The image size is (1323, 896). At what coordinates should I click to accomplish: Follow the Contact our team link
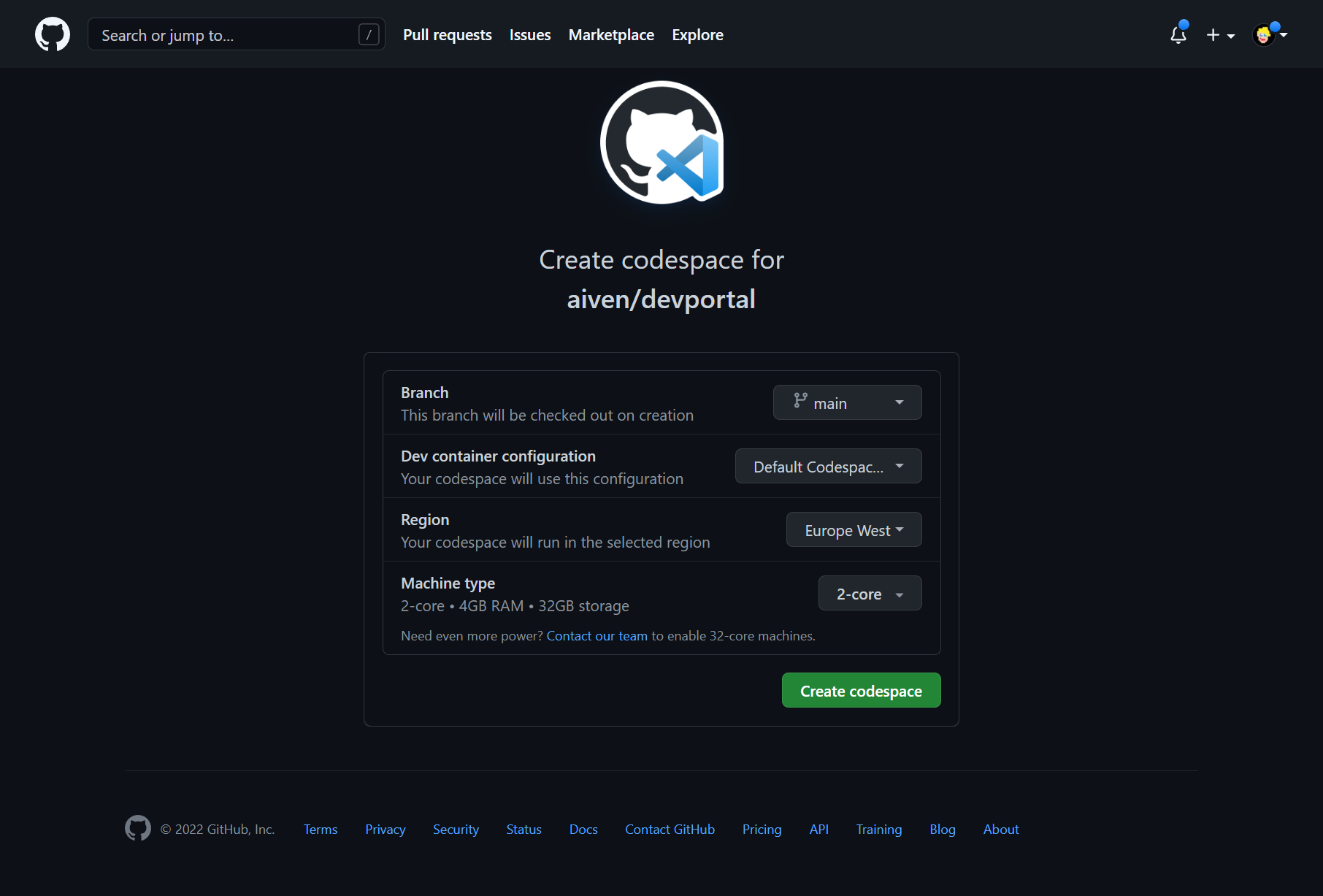[597, 635]
